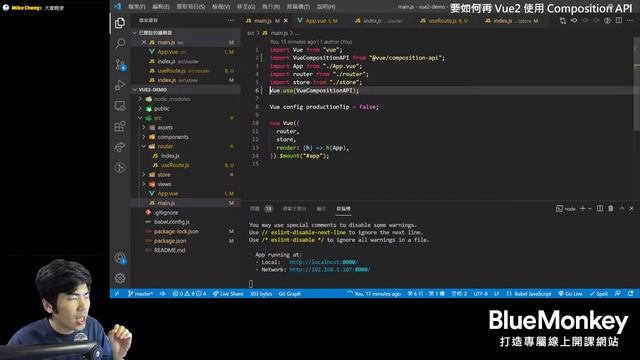Click the Split Editor icon in the editor toolbar
This screenshot has width=640, height=360.
coord(619,20)
